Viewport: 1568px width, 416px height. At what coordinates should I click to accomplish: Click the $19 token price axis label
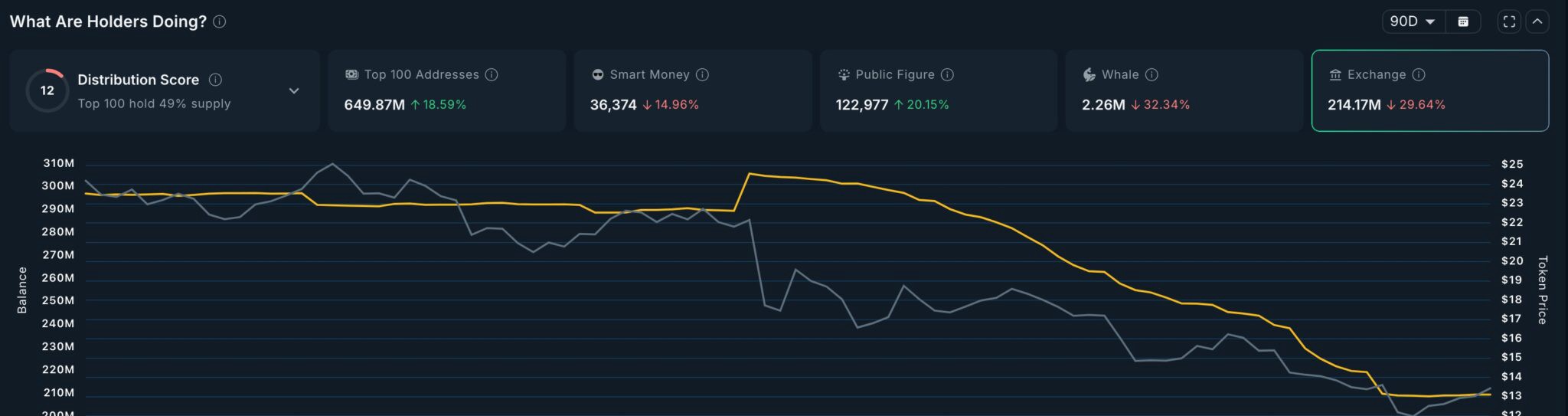click(1512, 280)
